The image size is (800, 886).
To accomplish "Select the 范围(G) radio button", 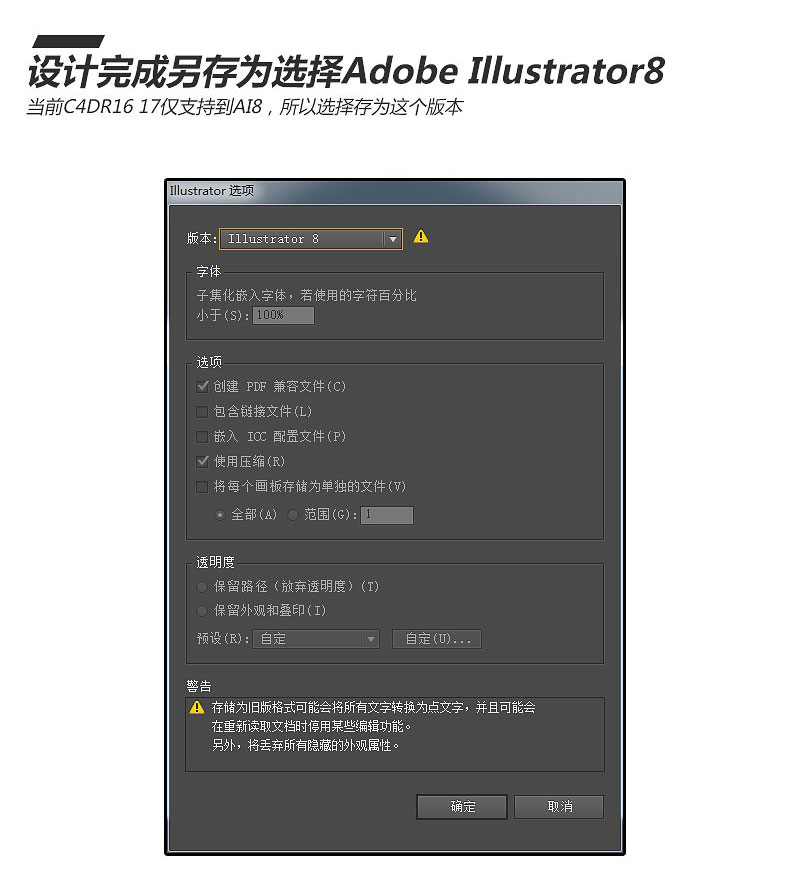I will [293, 515].
